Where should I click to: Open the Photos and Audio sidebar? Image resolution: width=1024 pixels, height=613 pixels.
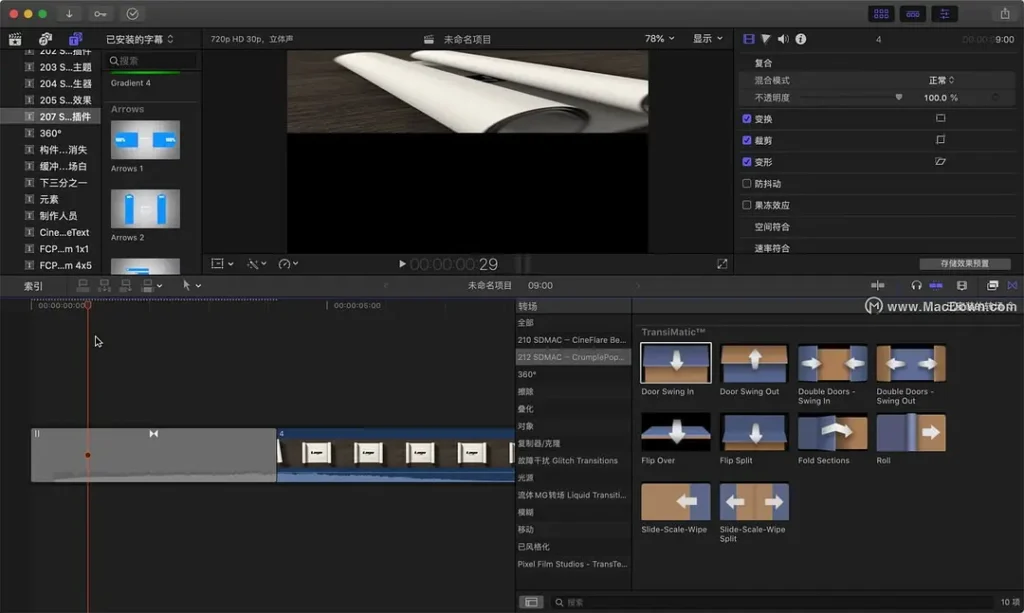pyautogui.click(x=45, y=39)
